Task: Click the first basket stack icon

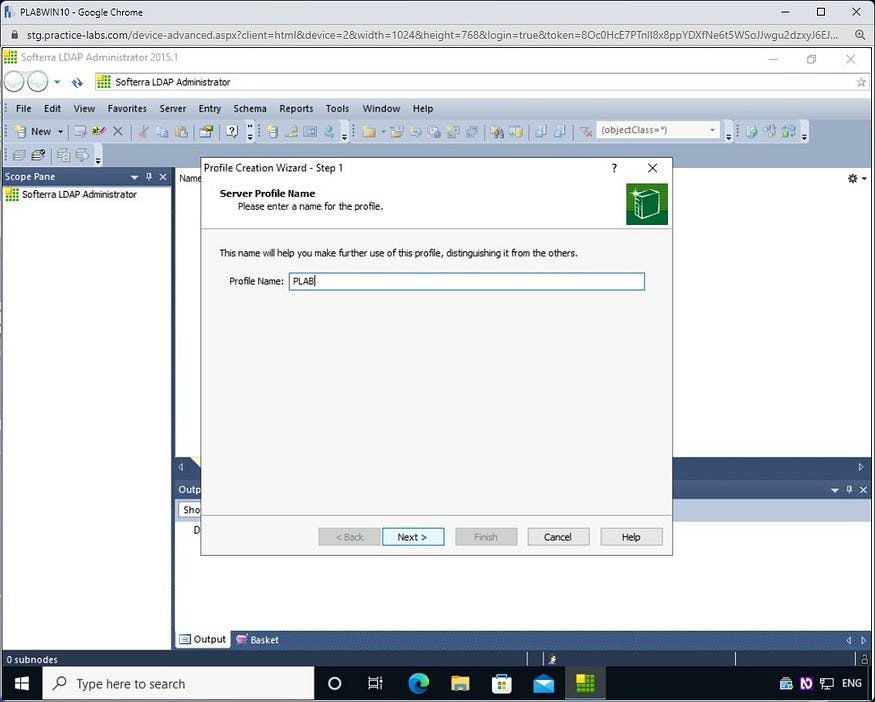Action: pyautogui.click(x=19, y=155)
